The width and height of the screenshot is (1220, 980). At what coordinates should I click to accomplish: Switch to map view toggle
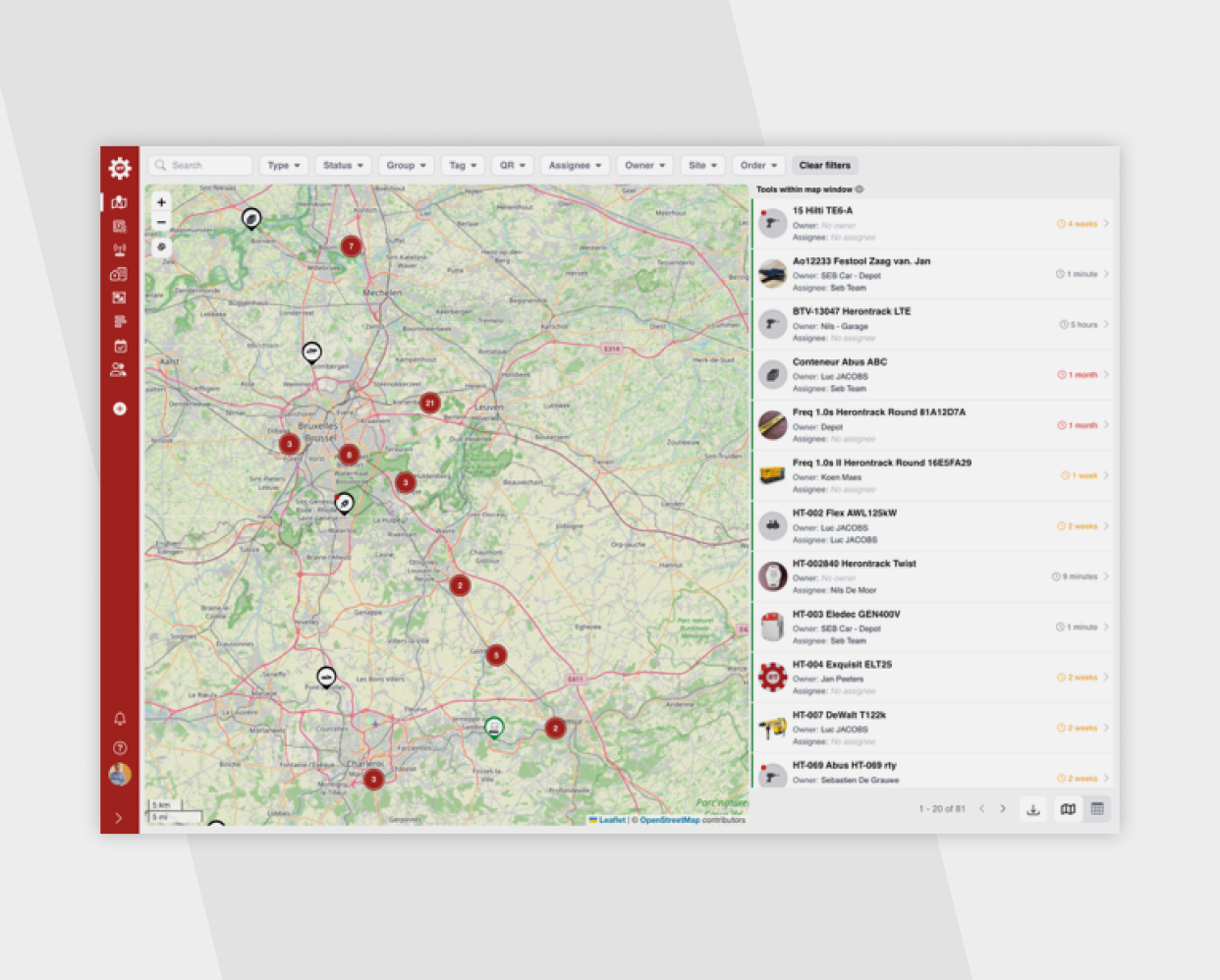[1068, 809]
